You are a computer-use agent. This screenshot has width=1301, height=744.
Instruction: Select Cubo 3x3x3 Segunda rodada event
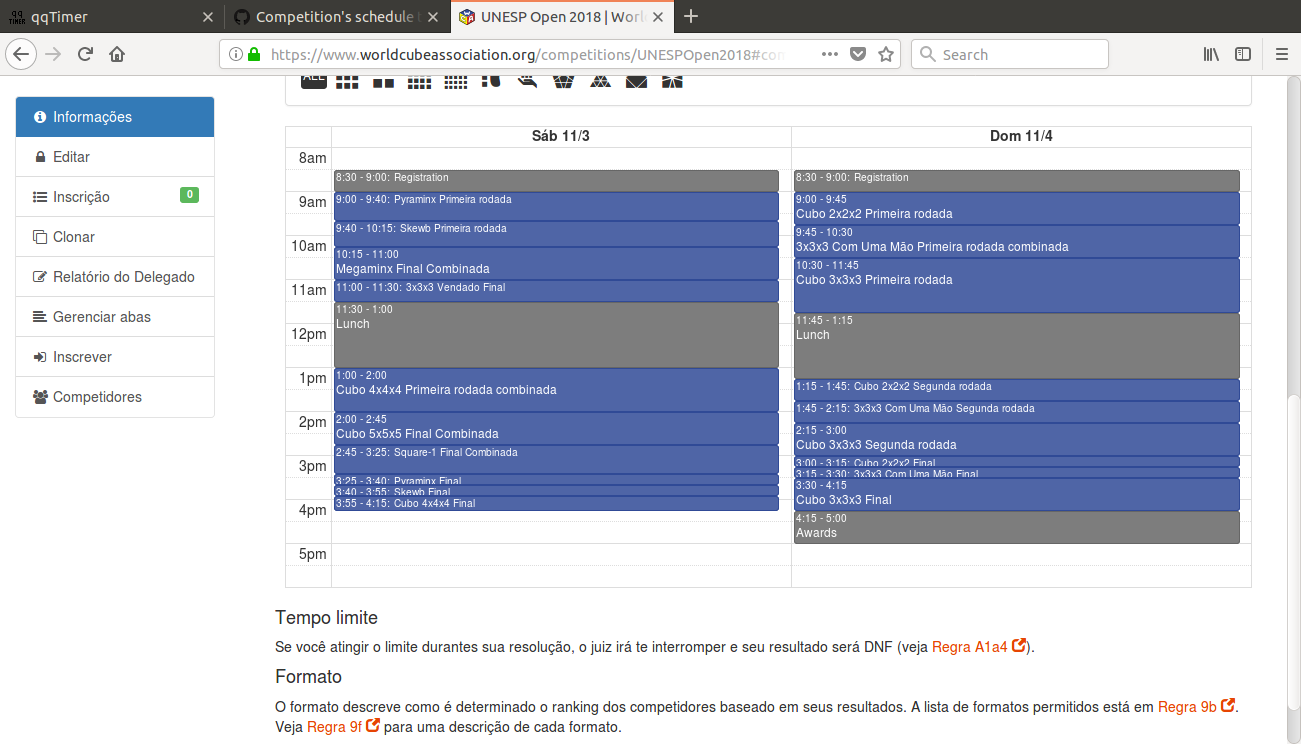[x=1017, y=439]
